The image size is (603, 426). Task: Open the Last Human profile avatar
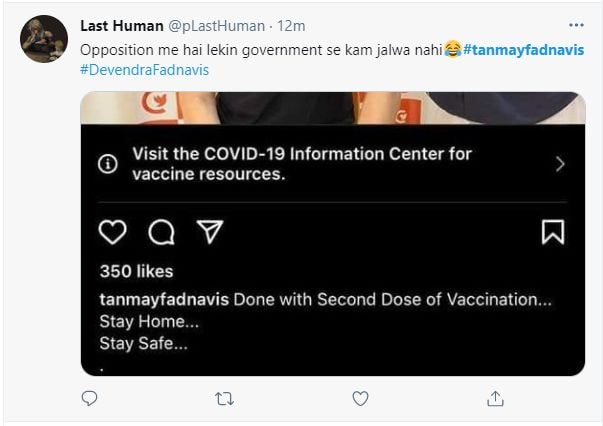[x=44, y=39]
